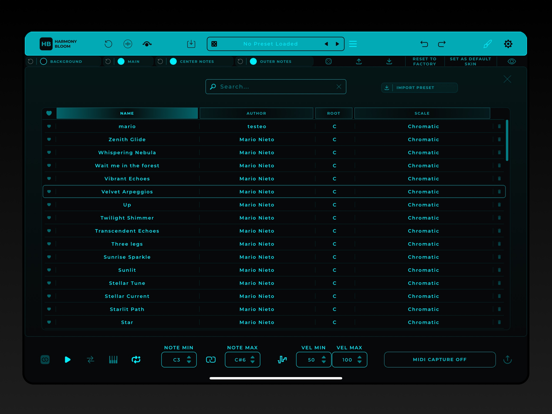Click Set as Default Skin
This screenshot has height=414, width=552.
coord(470,62)
